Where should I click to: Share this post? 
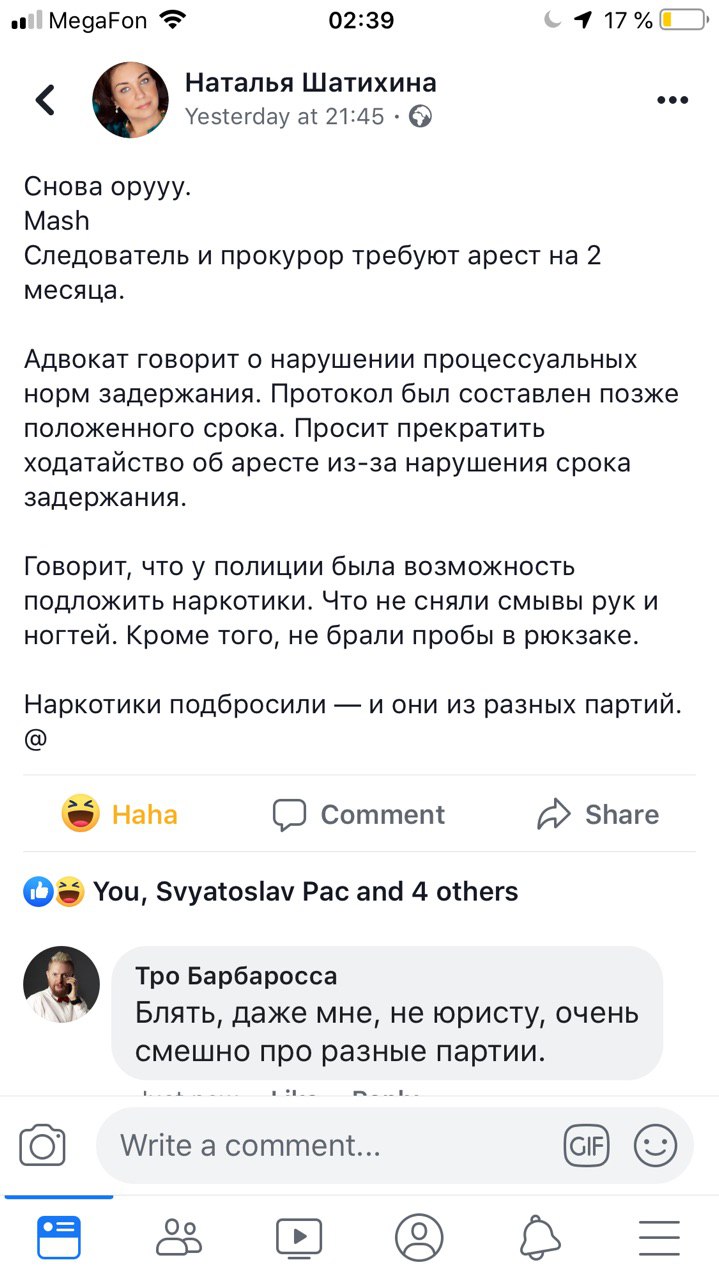click(x=598, y=814)
